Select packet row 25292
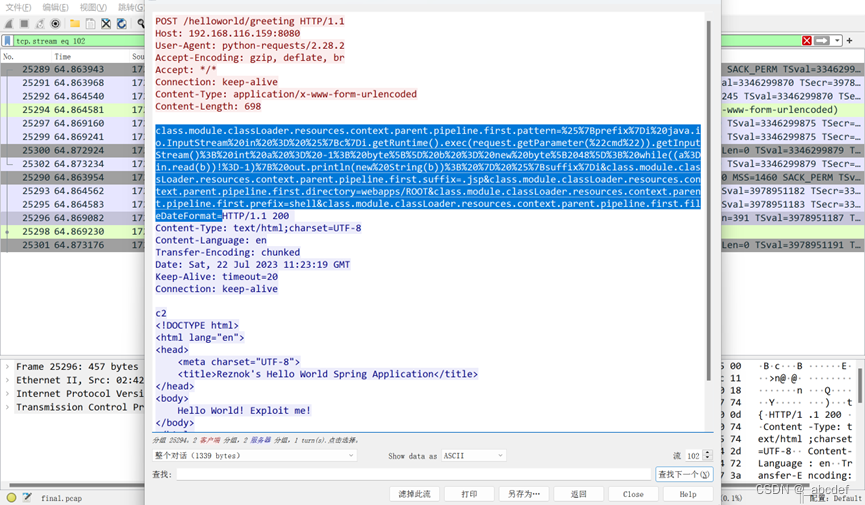This screenshot has height=505, width=865. pos(73,96)
